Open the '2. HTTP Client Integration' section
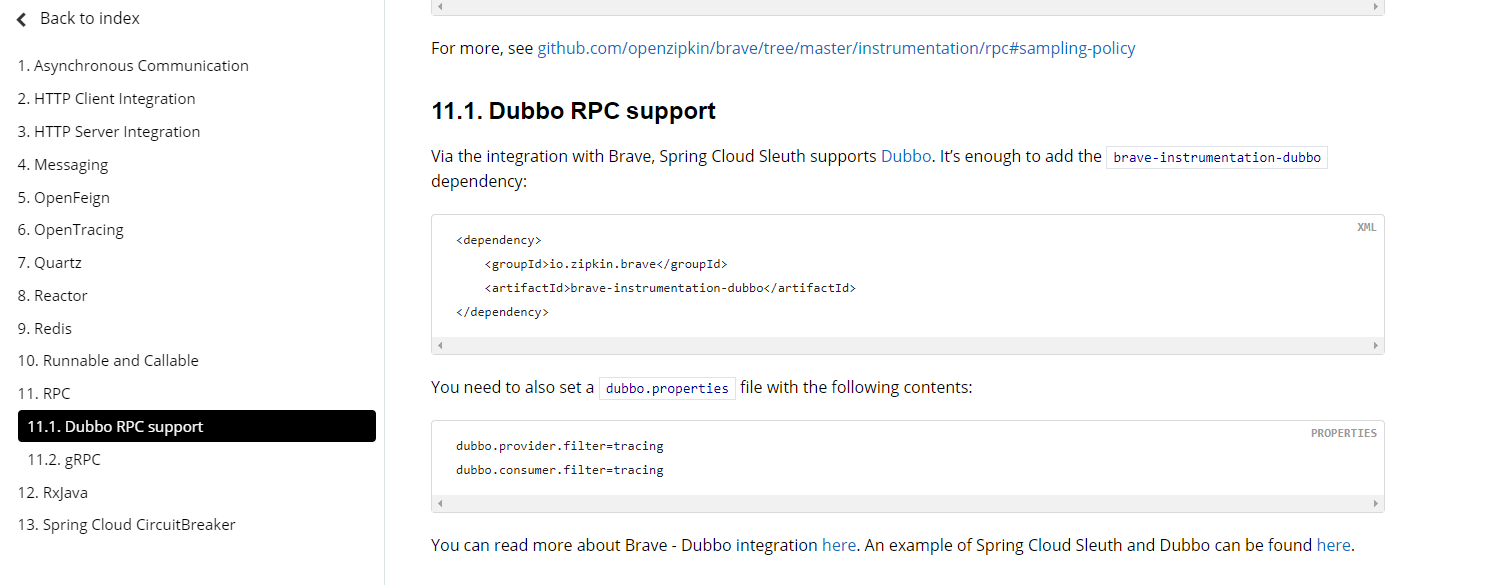Viewport: 1495px width, 585px height. 106,98
